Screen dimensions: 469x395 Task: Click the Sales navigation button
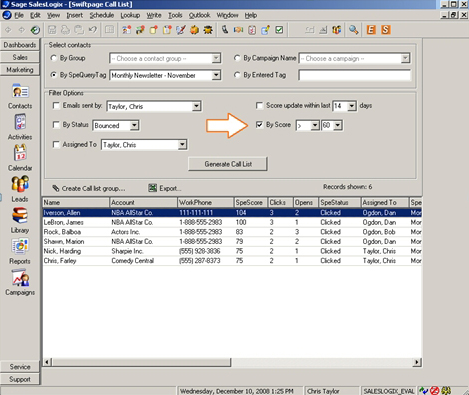coord(20,57)
